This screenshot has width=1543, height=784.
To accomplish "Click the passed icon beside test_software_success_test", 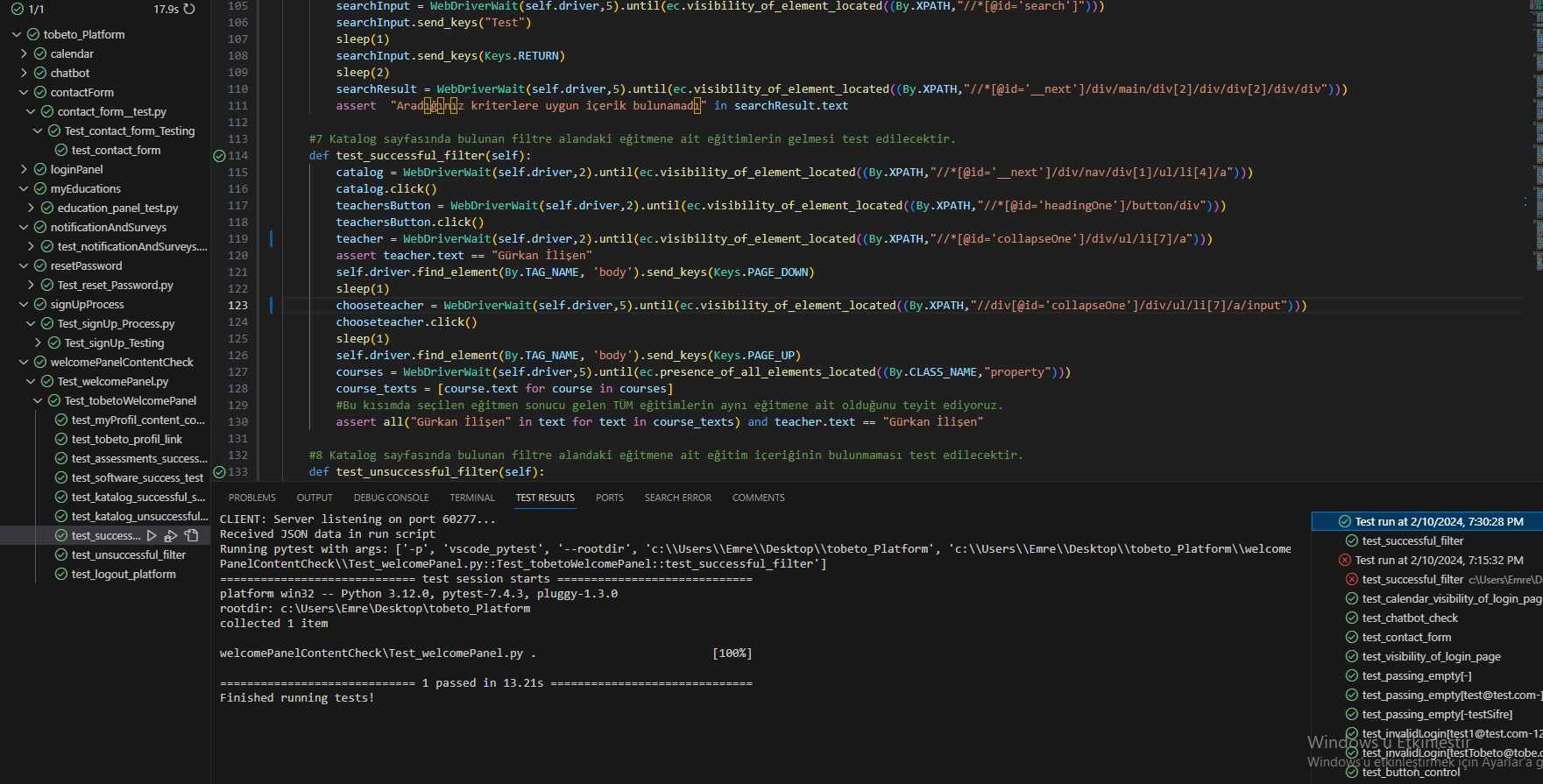I will (61, 477).
